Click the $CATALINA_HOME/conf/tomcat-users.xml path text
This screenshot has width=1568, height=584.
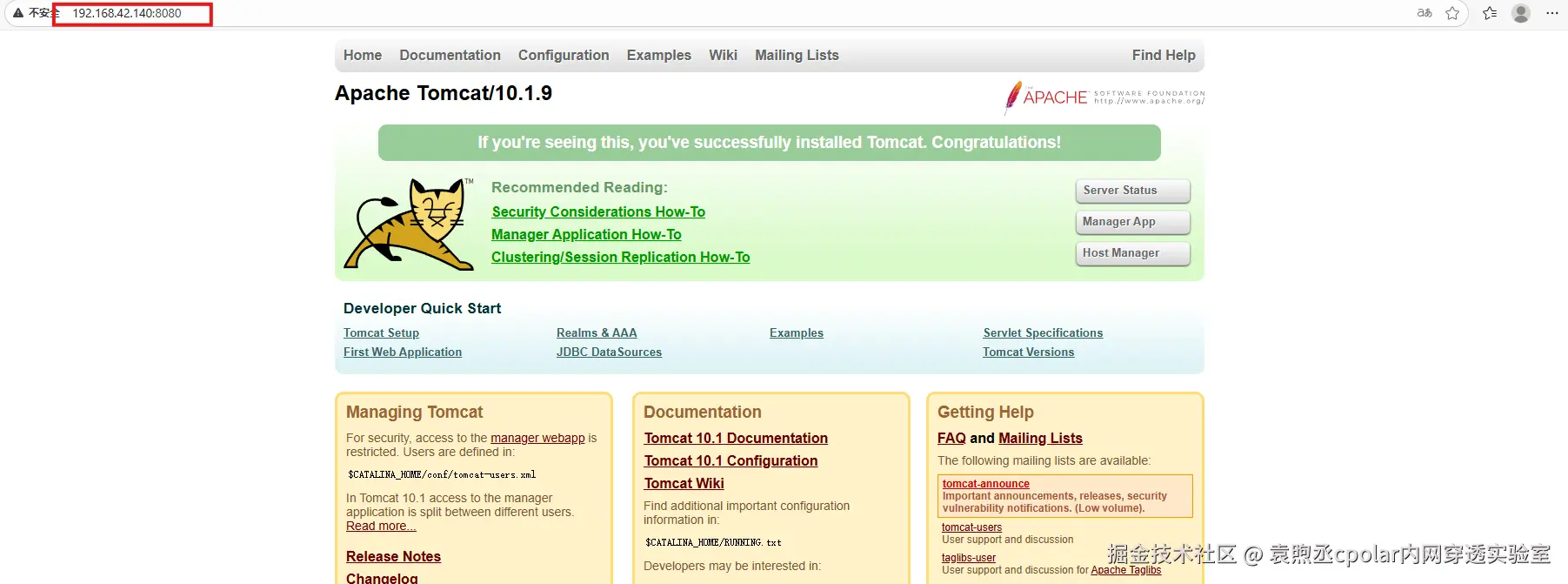[442, 474]
